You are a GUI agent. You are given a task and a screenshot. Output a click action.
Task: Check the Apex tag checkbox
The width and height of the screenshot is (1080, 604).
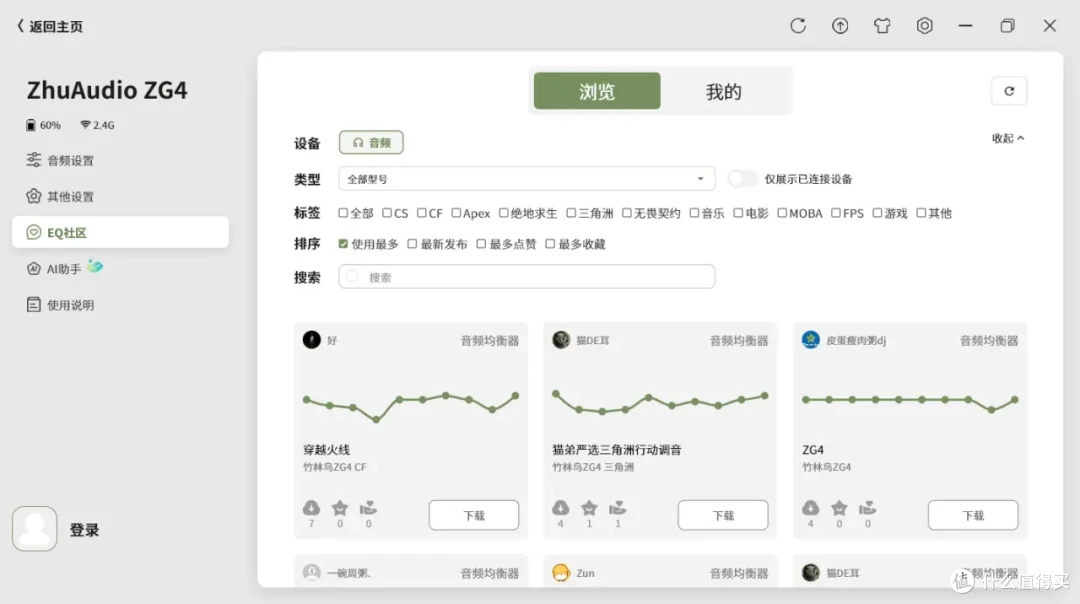[456, 214]
